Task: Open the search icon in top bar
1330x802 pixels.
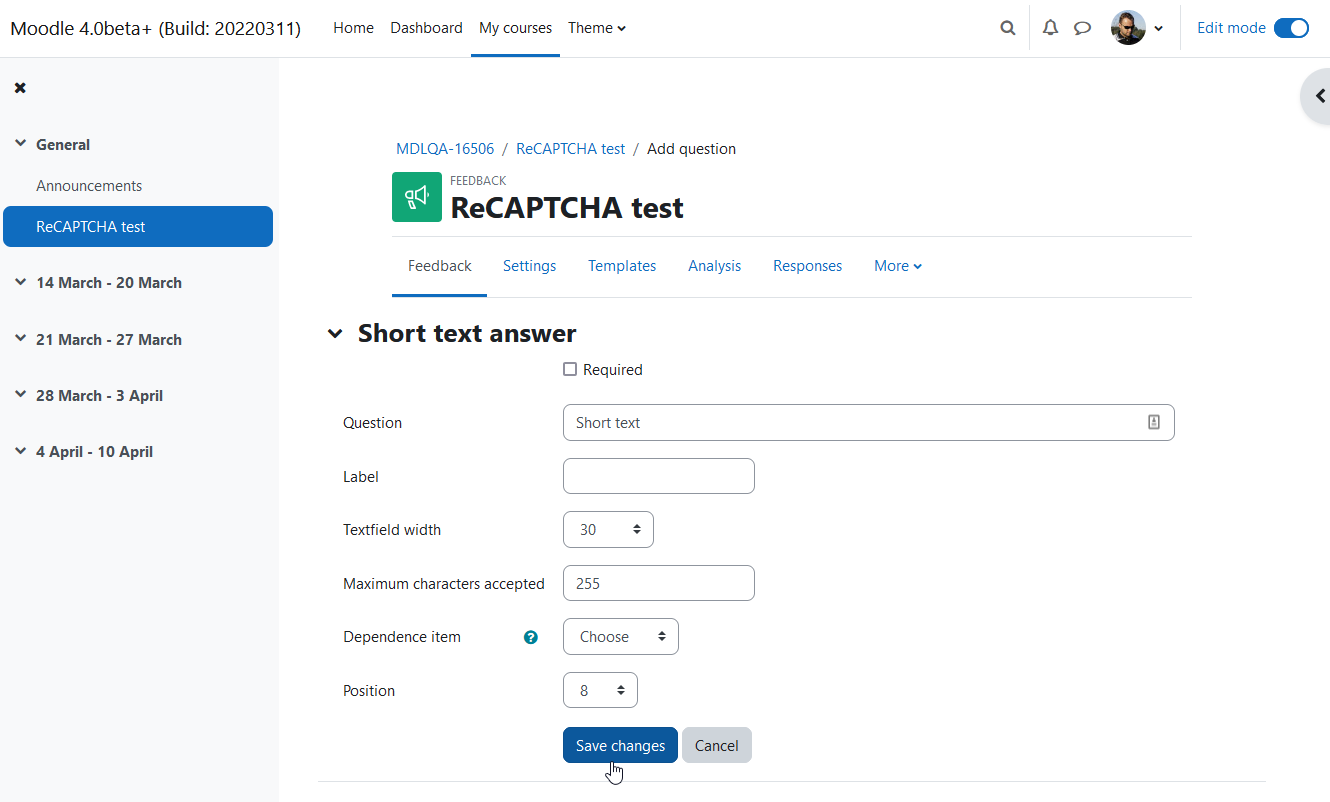Action: tap(1007, 28)
